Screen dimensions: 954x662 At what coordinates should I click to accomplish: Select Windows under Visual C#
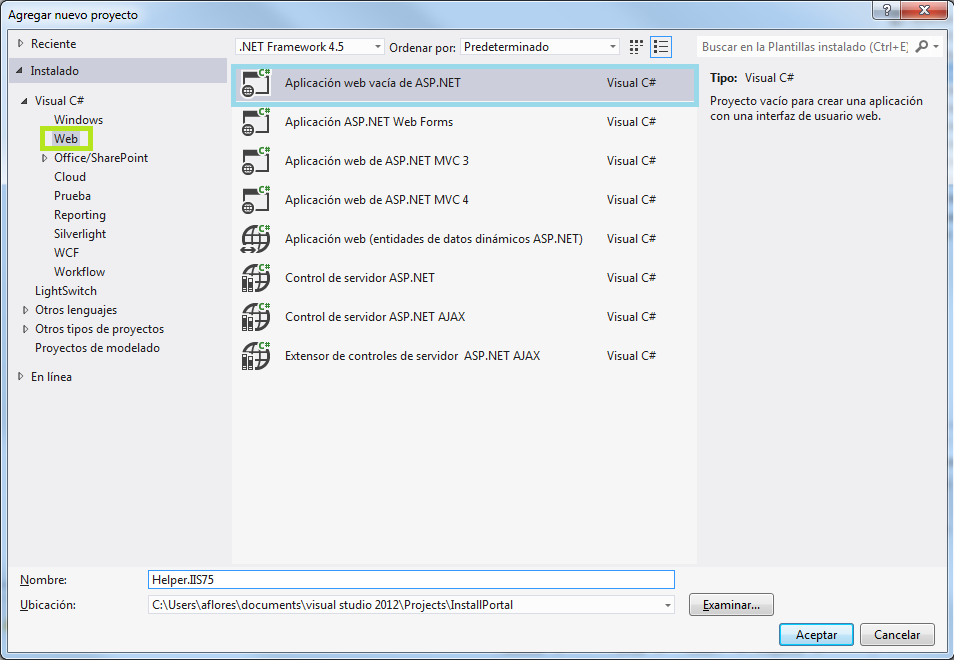tap(78, 120)
